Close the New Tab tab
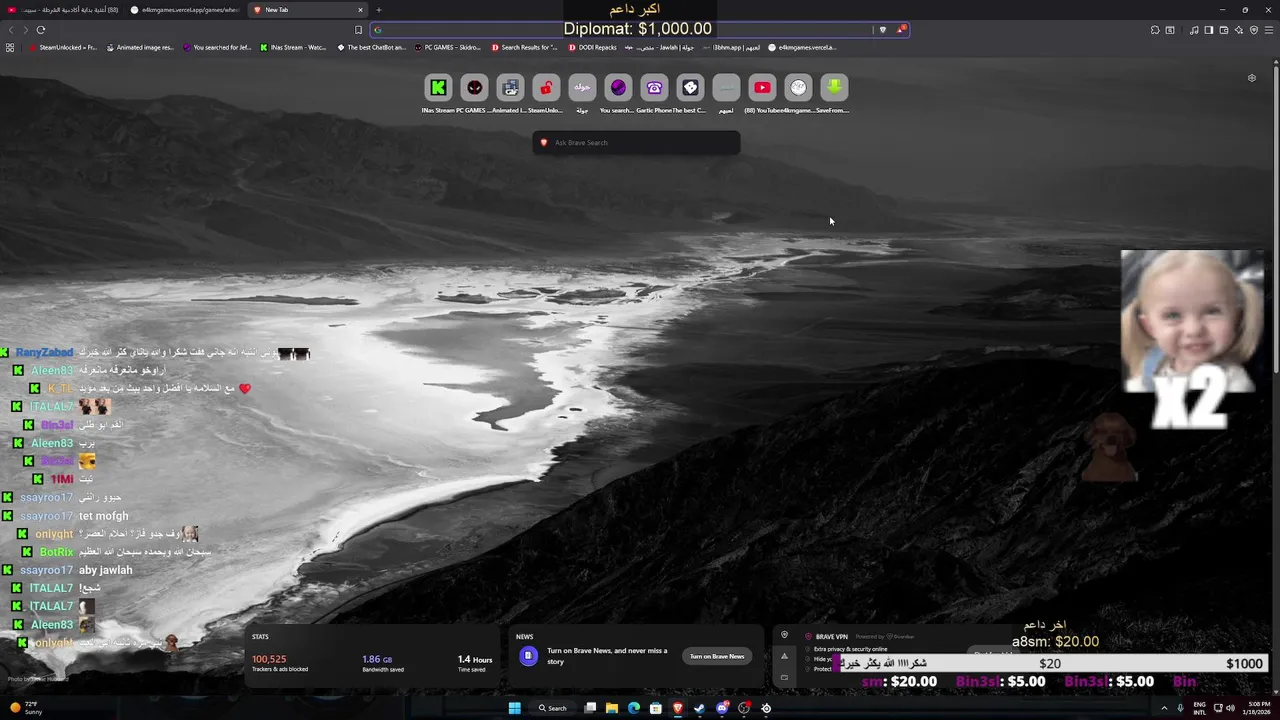Viewport: 1280px width, 720px height. click(x=360, y=10)
